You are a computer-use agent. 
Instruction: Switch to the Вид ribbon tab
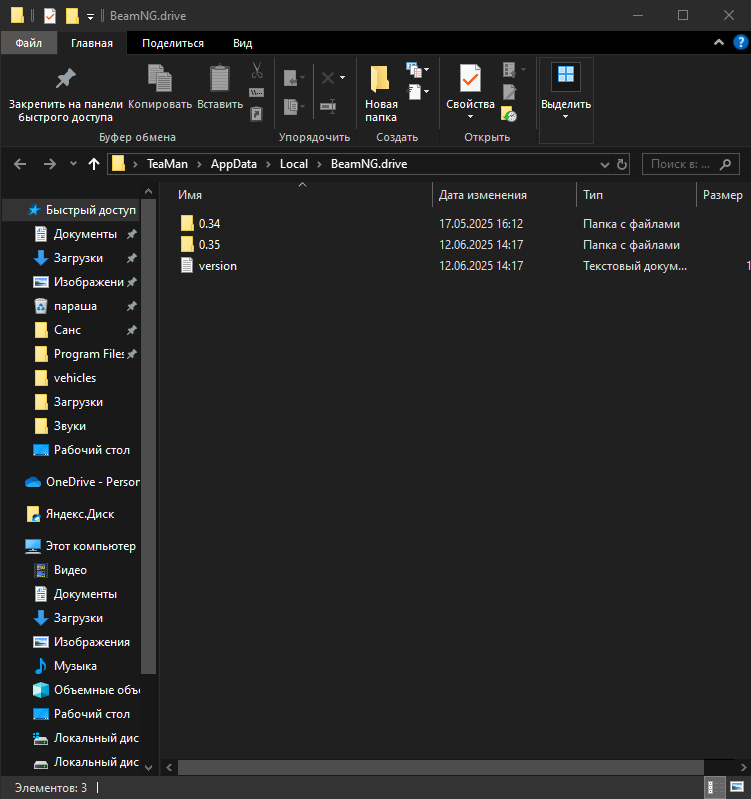pos(243,43)
